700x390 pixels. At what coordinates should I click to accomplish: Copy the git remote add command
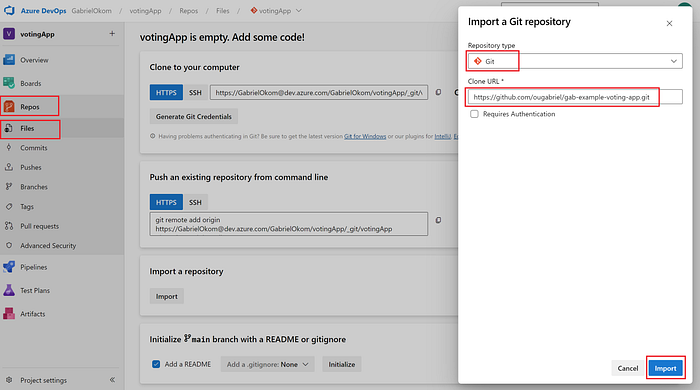click(438, 220)
